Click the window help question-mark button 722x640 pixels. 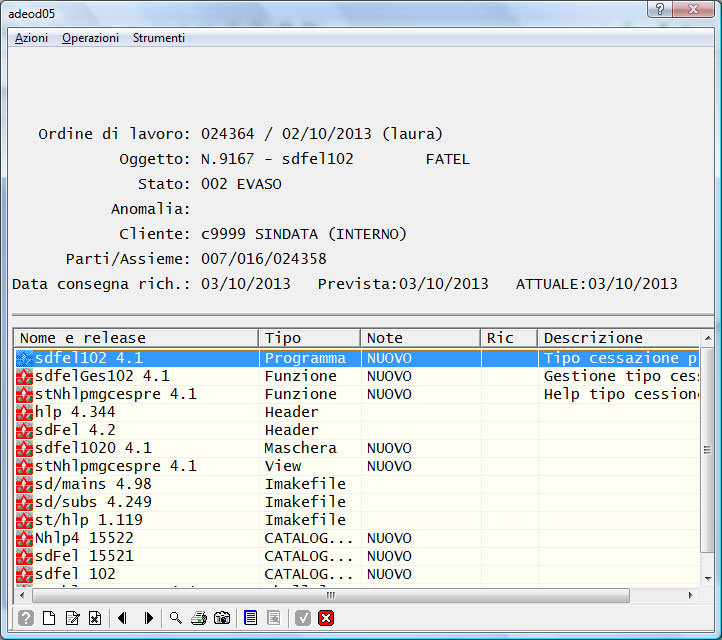(x=660, y=9)
